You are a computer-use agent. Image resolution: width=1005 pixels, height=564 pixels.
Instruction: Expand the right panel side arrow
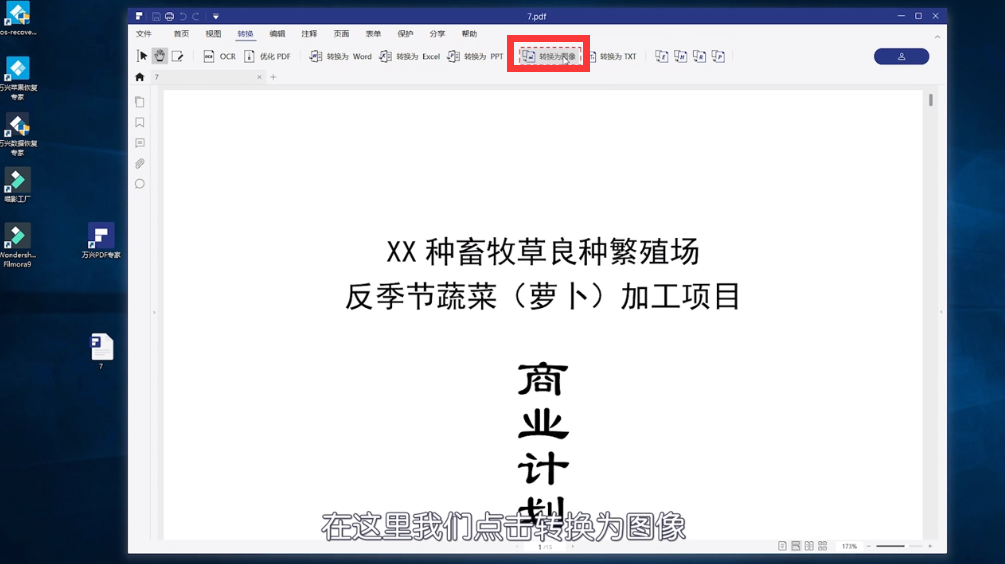click(x=941, y=312)
